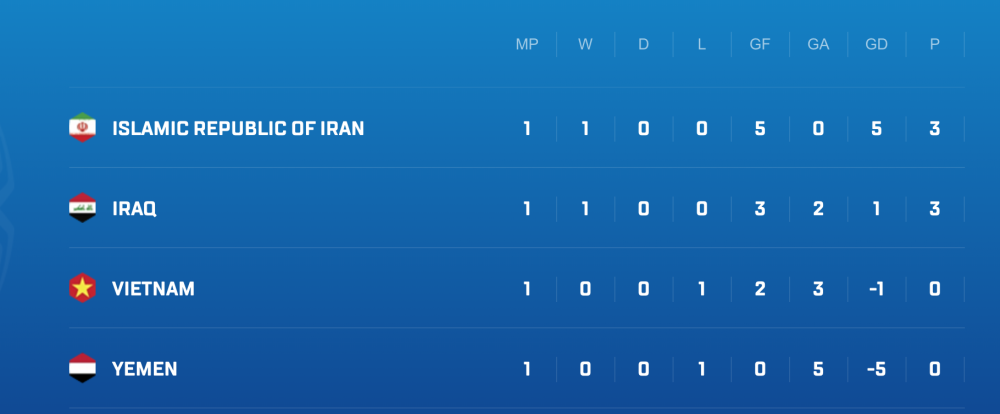Click the GF column header
1000x414 pixels.
[x=760, y=45]
